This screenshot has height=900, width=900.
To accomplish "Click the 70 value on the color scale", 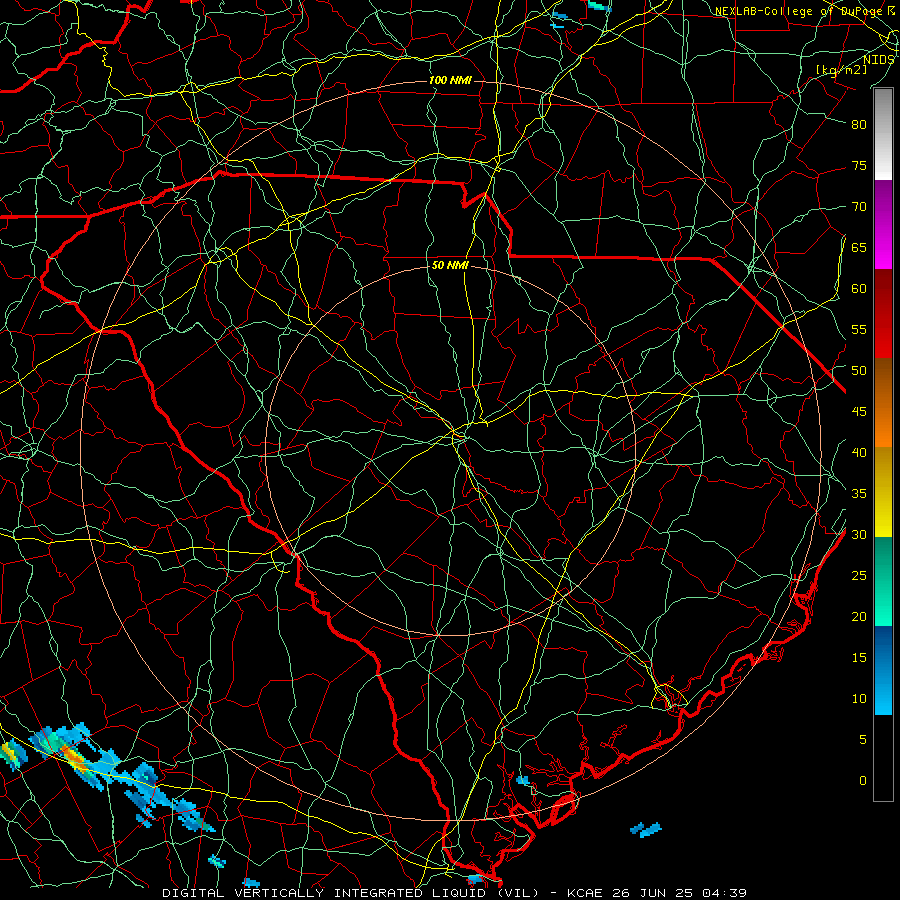I will (859, 207).
